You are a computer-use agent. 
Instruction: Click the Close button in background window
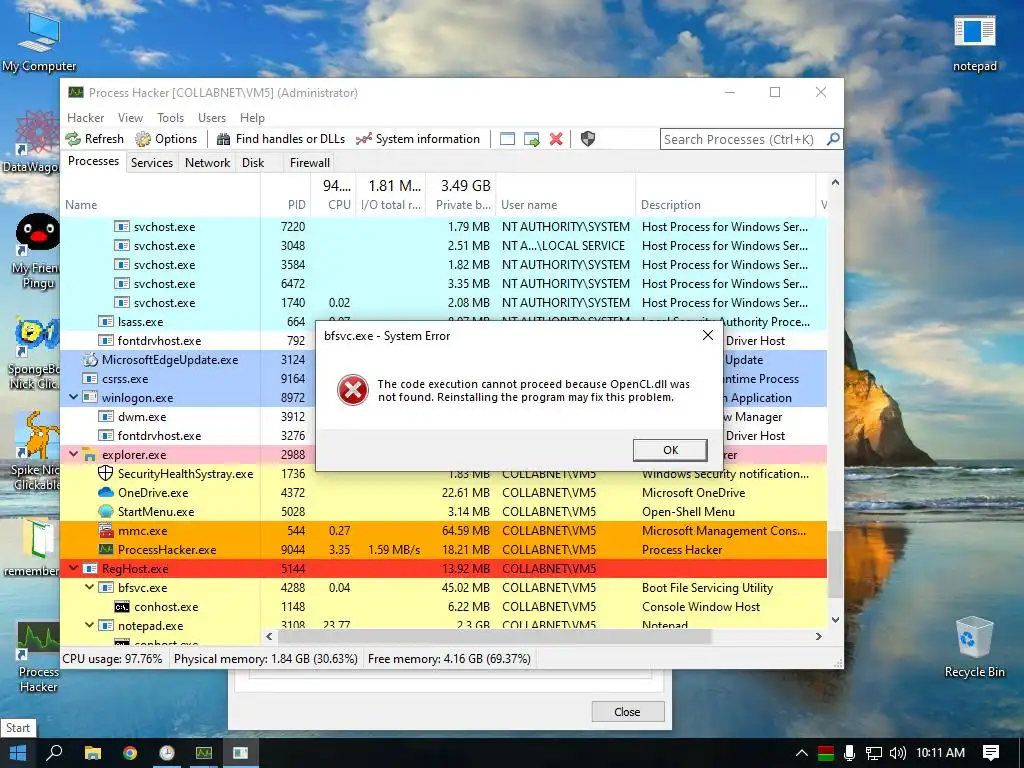tap(628, 712)
